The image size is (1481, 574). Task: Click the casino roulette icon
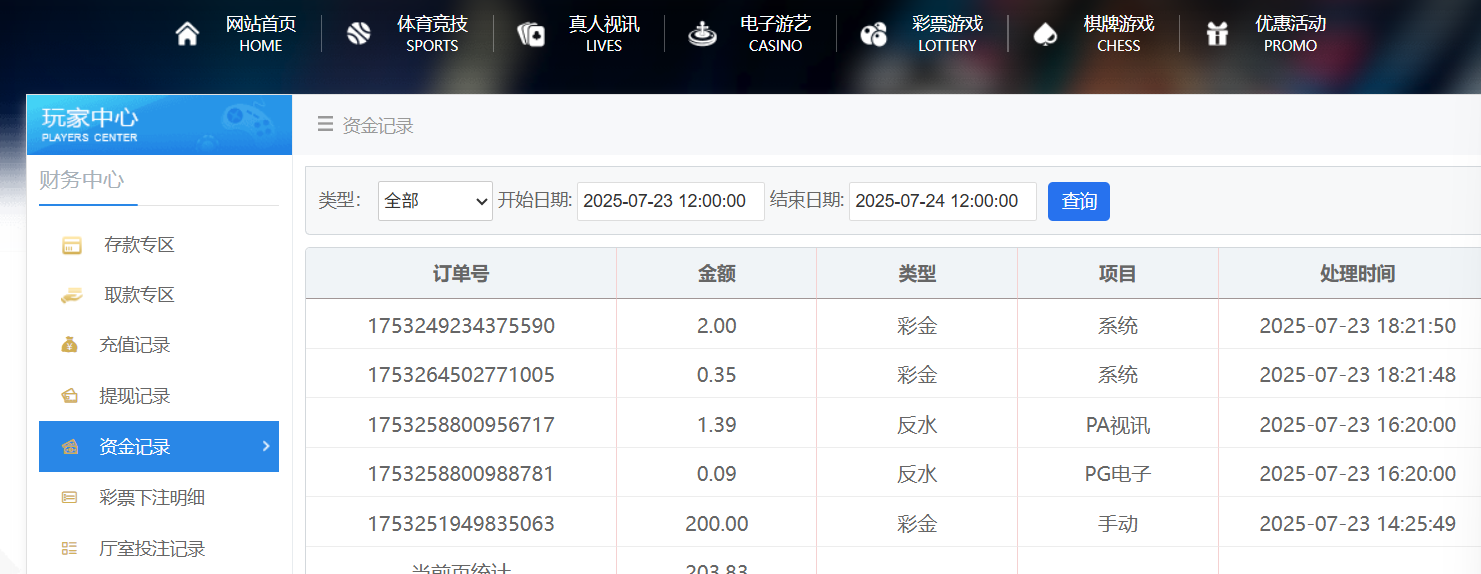[x=702, y=34]
